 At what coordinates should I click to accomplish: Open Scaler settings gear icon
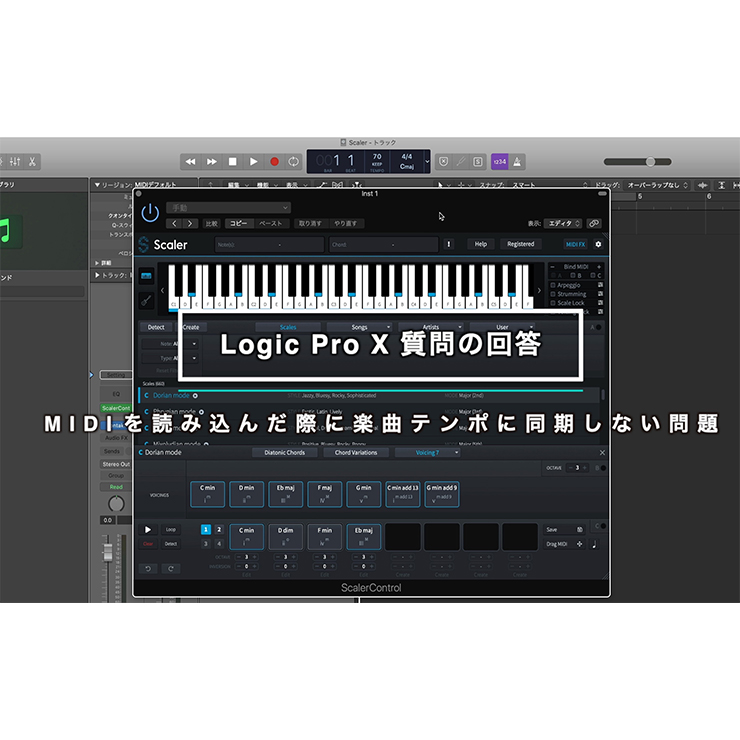coord(598,244)
